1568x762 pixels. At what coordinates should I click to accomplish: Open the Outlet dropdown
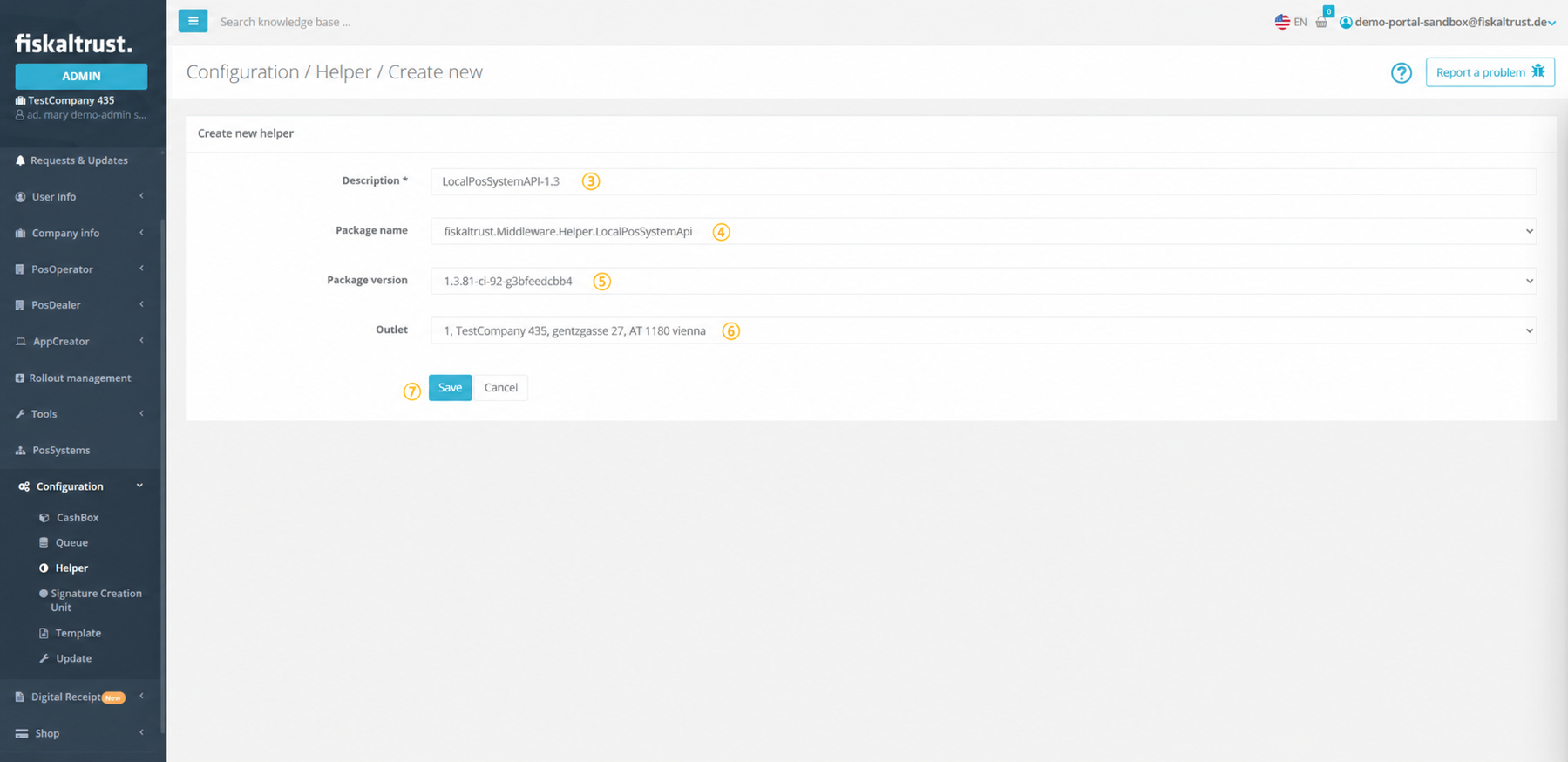pos(983,330)
